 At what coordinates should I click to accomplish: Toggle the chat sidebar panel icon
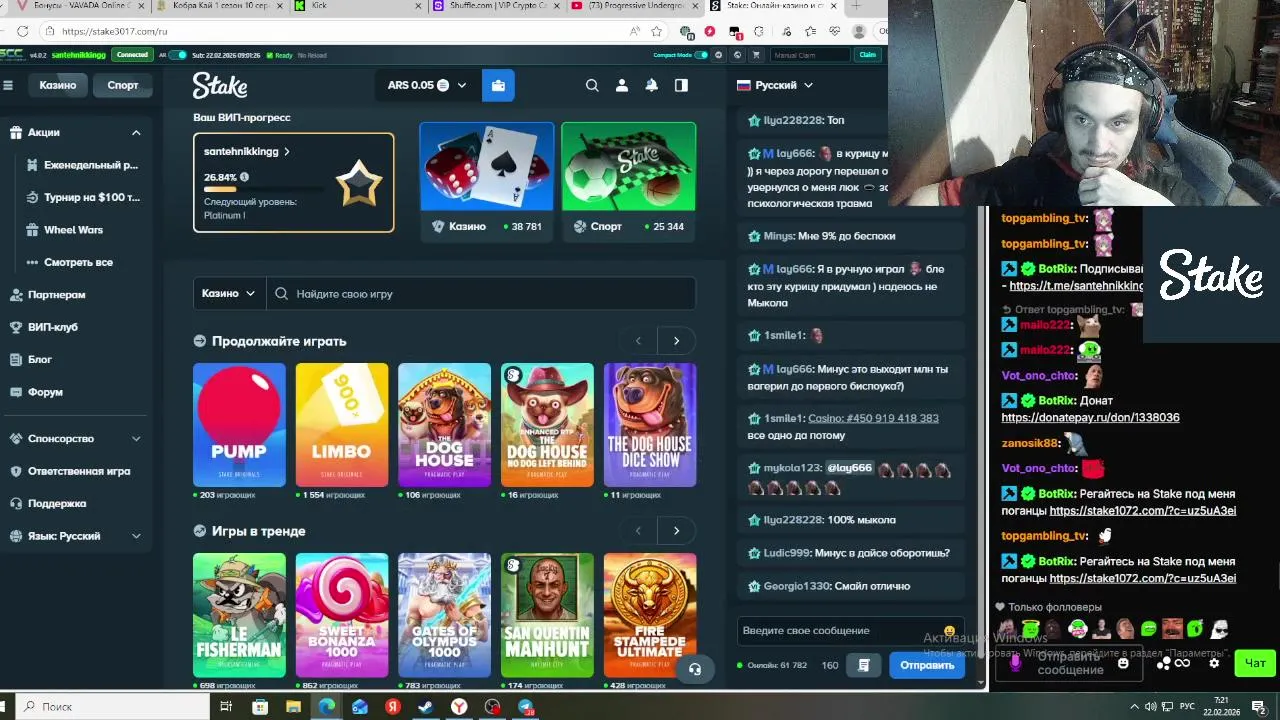coord(681,85)
